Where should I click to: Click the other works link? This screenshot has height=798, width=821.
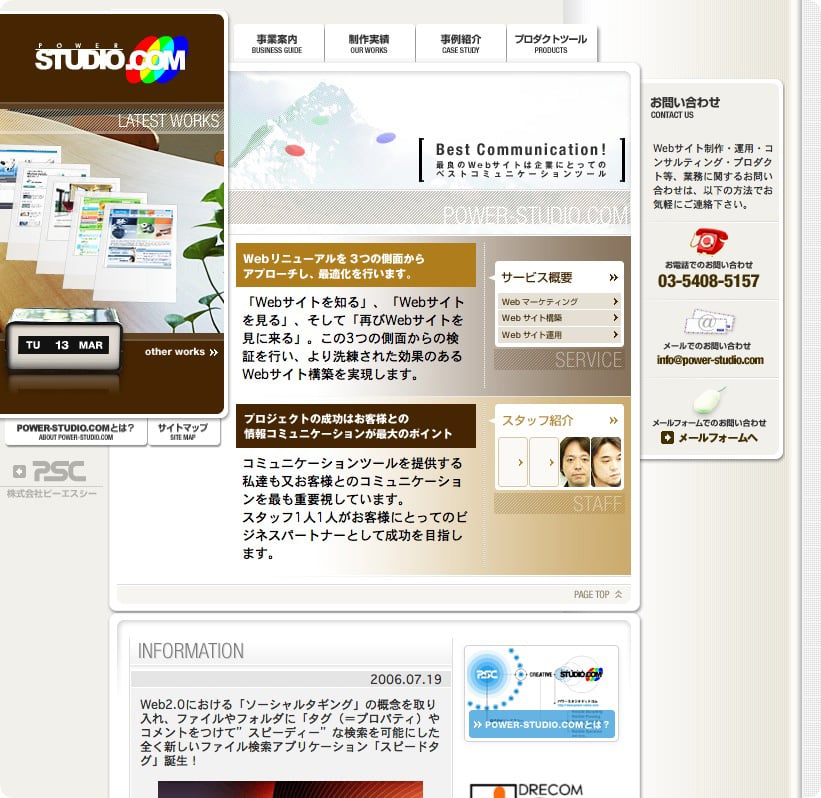click(181, 352)
